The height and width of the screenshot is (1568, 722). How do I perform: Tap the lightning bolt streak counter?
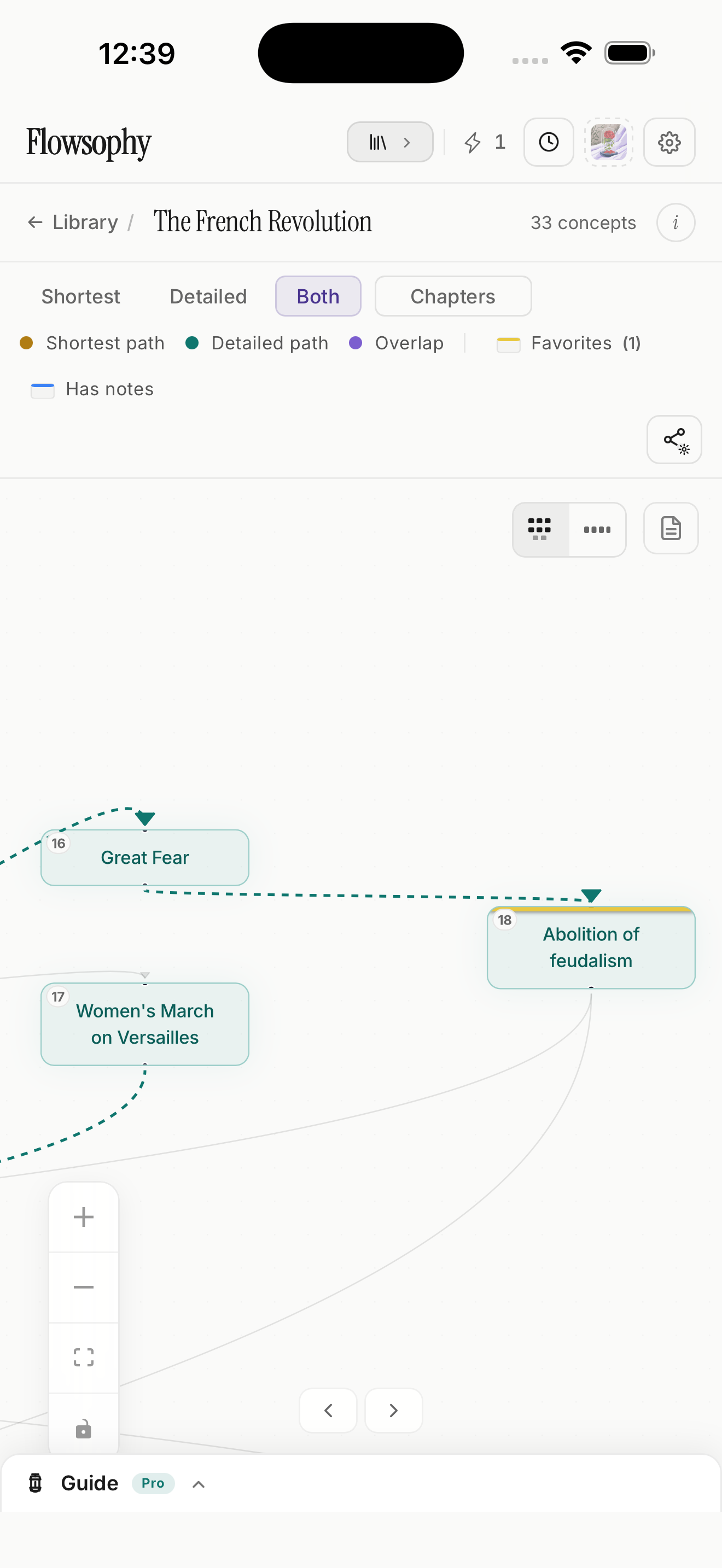485,143
